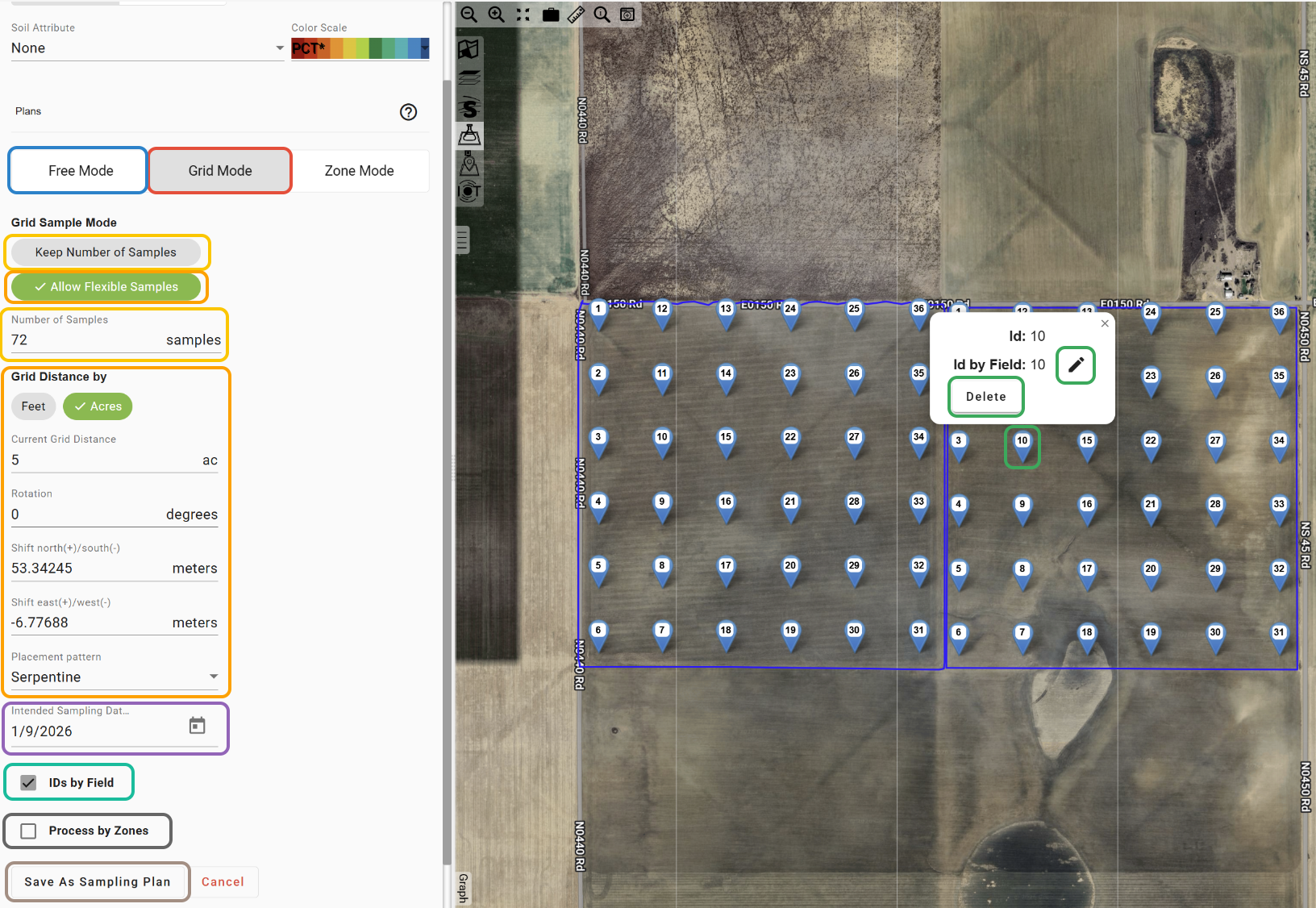1316x908 pixels.
Task: Click the info magnifier identify icon
Action: tap(602, 15)
